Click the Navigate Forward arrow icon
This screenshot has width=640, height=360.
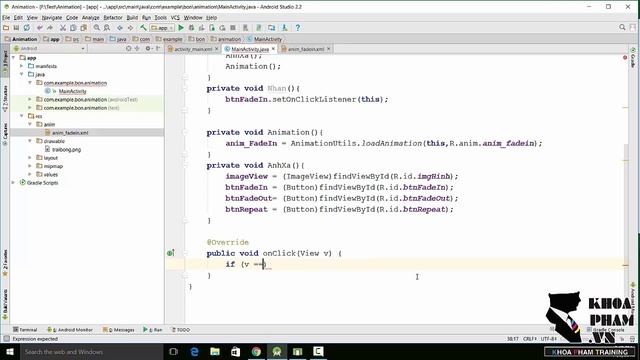coord(130,28)
